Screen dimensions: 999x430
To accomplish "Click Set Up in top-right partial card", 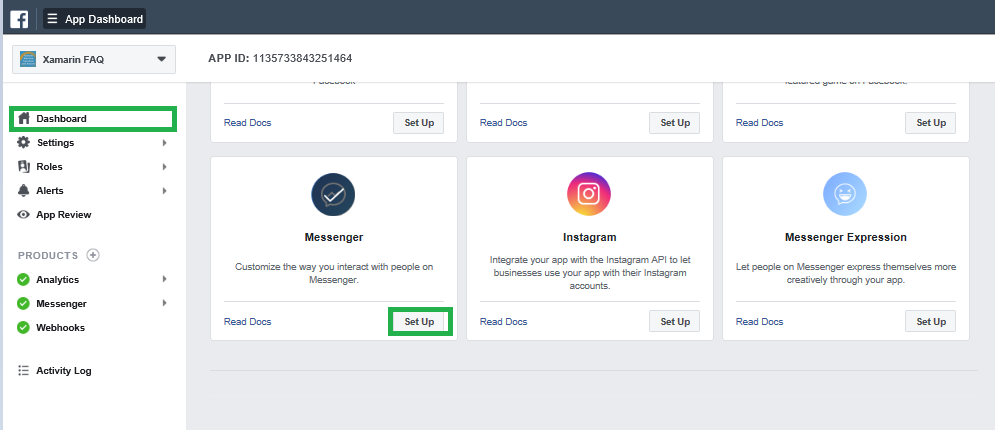I will click(931, 123).
